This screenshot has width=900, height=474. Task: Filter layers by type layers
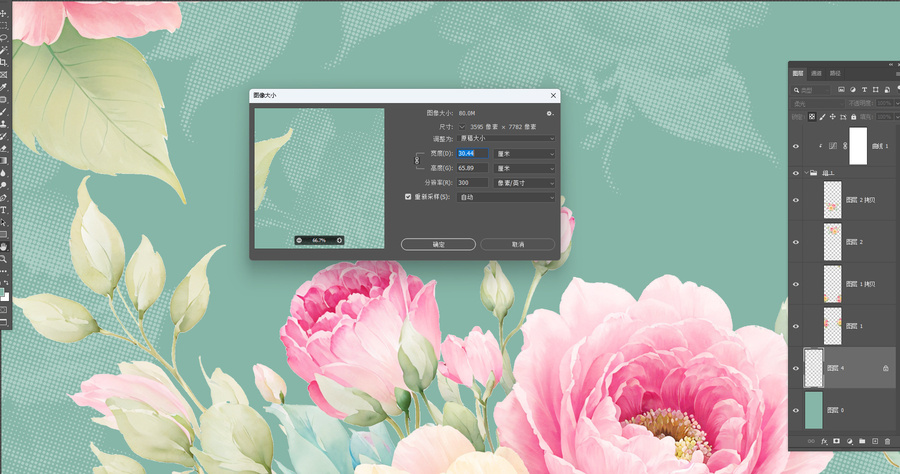coord(864,90)
